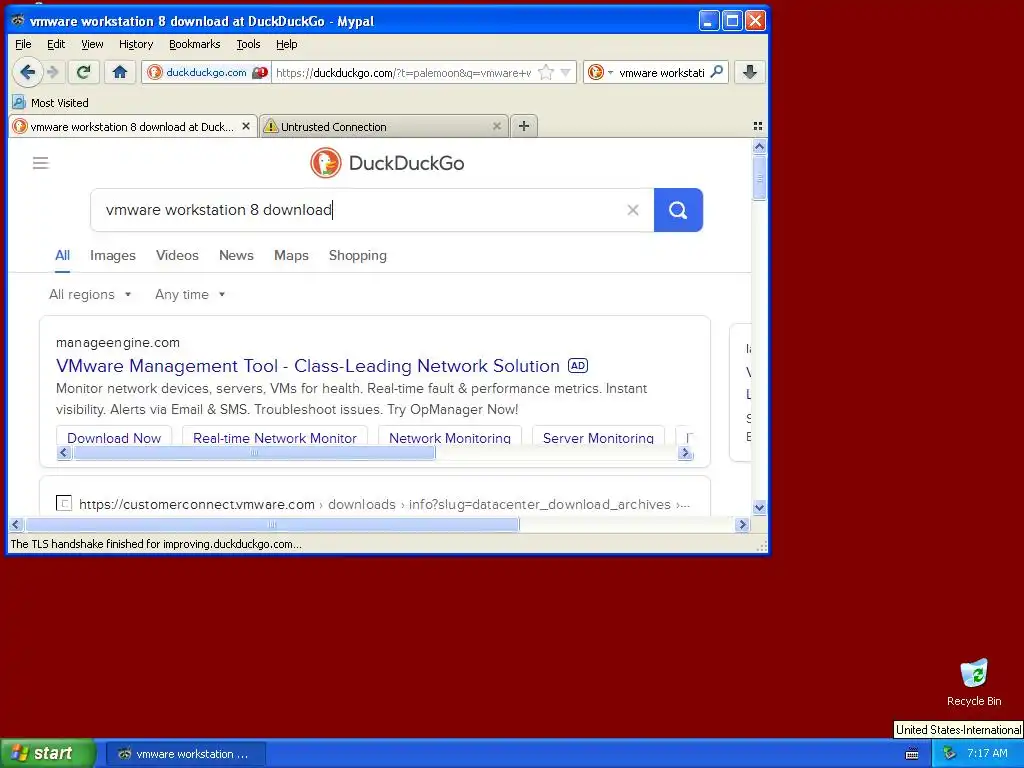Select the All results tab

(x=63, y=255)
